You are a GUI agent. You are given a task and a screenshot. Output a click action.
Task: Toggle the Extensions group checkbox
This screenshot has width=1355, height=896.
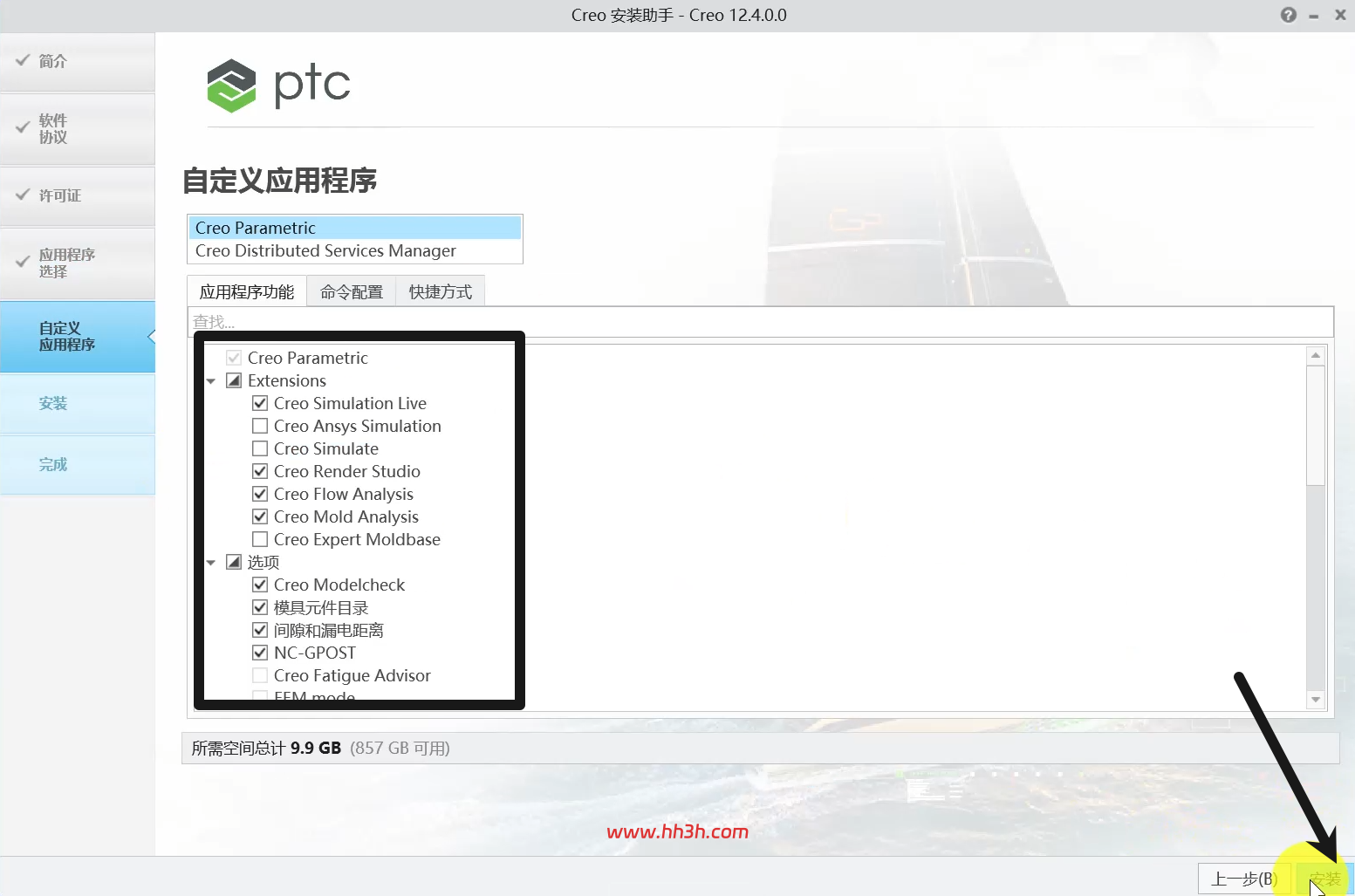click(234, 380)
